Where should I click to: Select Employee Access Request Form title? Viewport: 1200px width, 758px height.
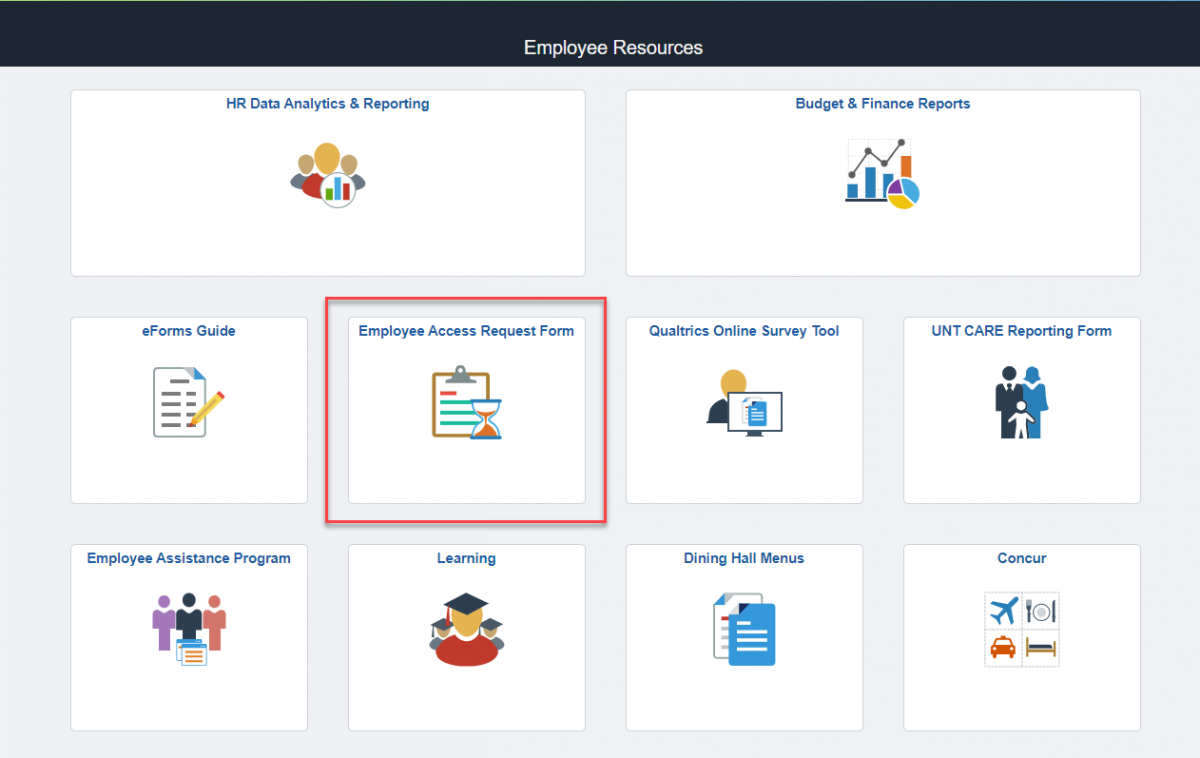[467, 331]
